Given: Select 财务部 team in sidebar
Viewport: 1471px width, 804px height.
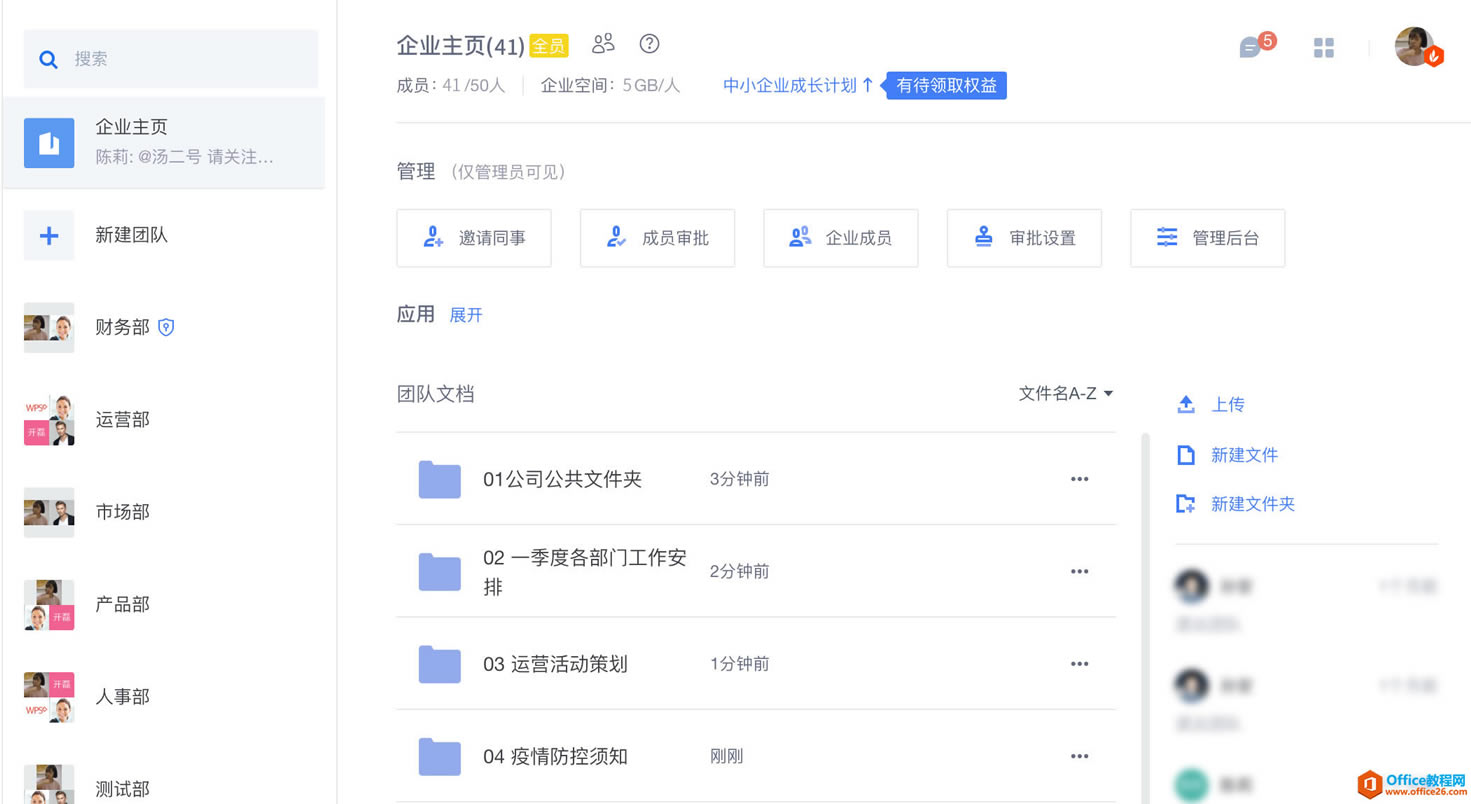Looking at the screenshot, I should (x=122, y=328).
